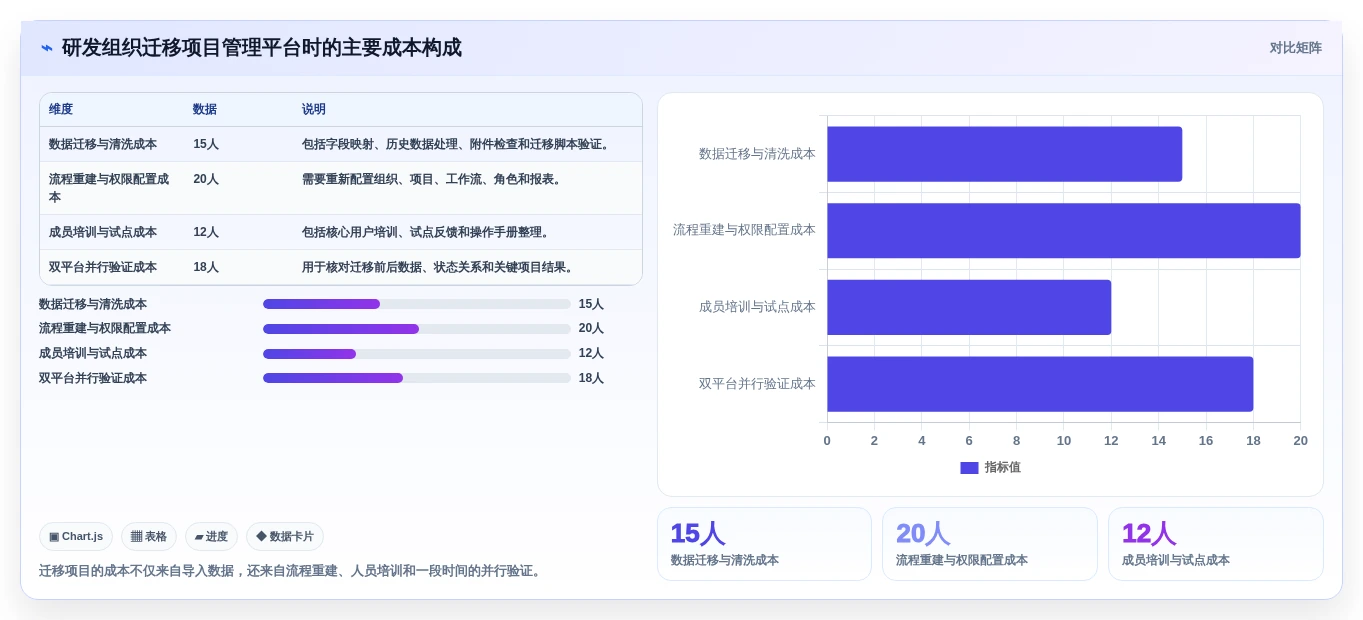The height and width of the screenshot is (620, 1363).
Task: Click the 18人 table cell
Action: click(206, 267)
